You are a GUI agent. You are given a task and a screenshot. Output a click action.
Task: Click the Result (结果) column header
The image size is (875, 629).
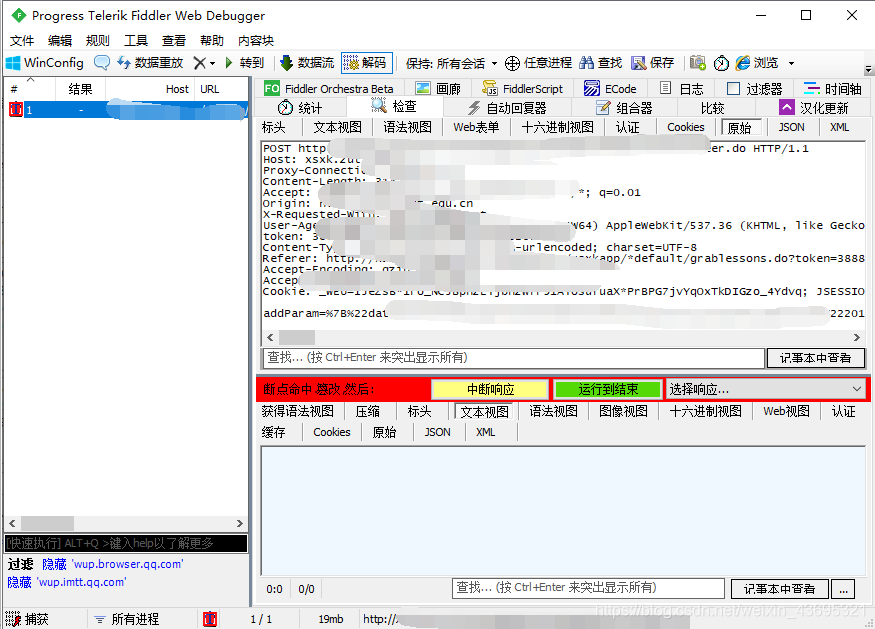(x=80, y=89)
